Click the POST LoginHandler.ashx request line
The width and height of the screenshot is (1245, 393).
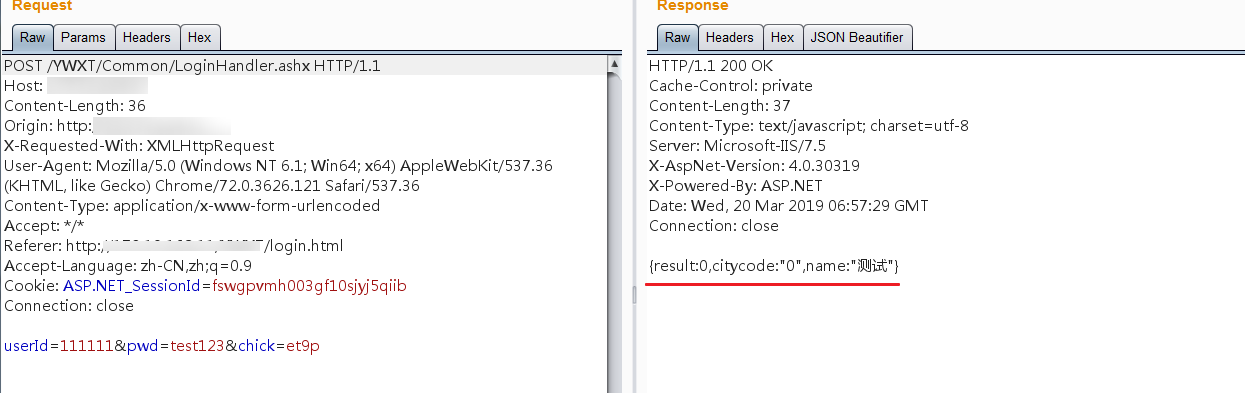tap(192, 66)
